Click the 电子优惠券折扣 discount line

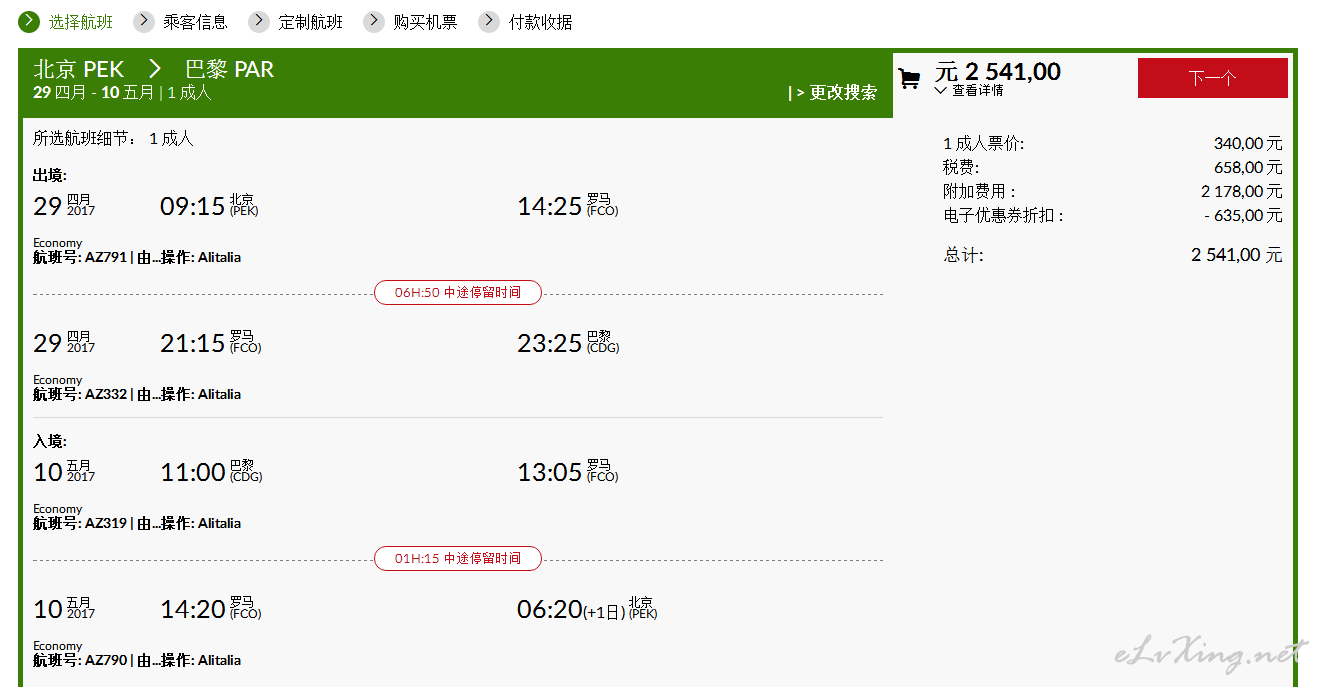point(1004,215)
